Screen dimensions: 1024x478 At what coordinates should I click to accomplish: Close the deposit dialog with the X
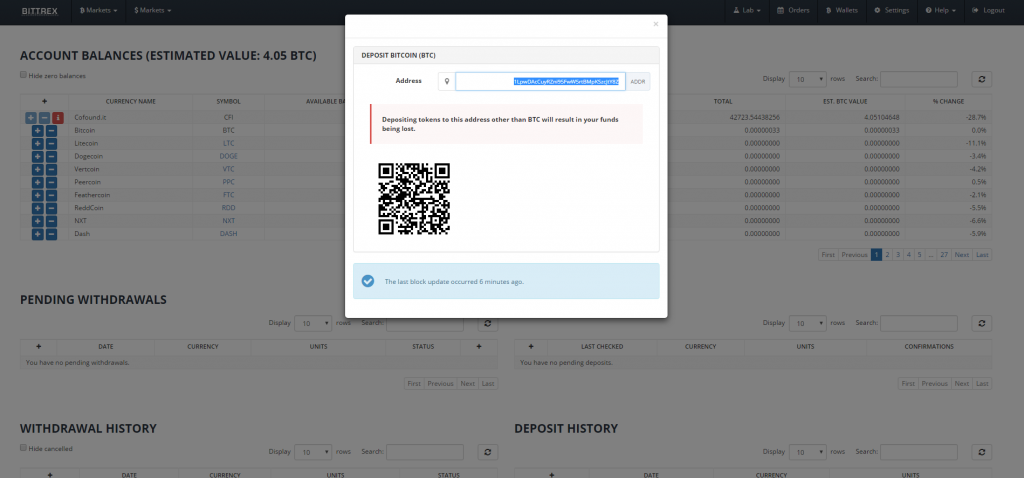coord(656,24)
